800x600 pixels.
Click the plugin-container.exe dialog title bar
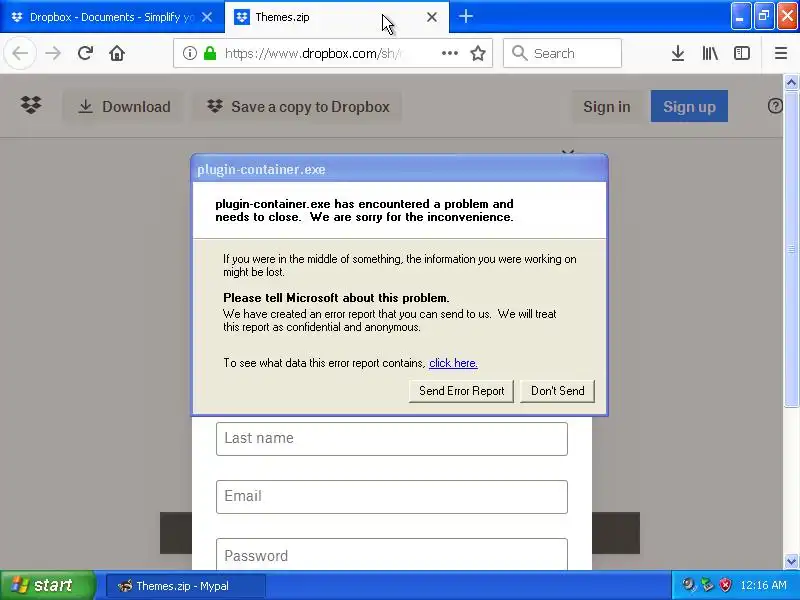[x=399, y=169]
